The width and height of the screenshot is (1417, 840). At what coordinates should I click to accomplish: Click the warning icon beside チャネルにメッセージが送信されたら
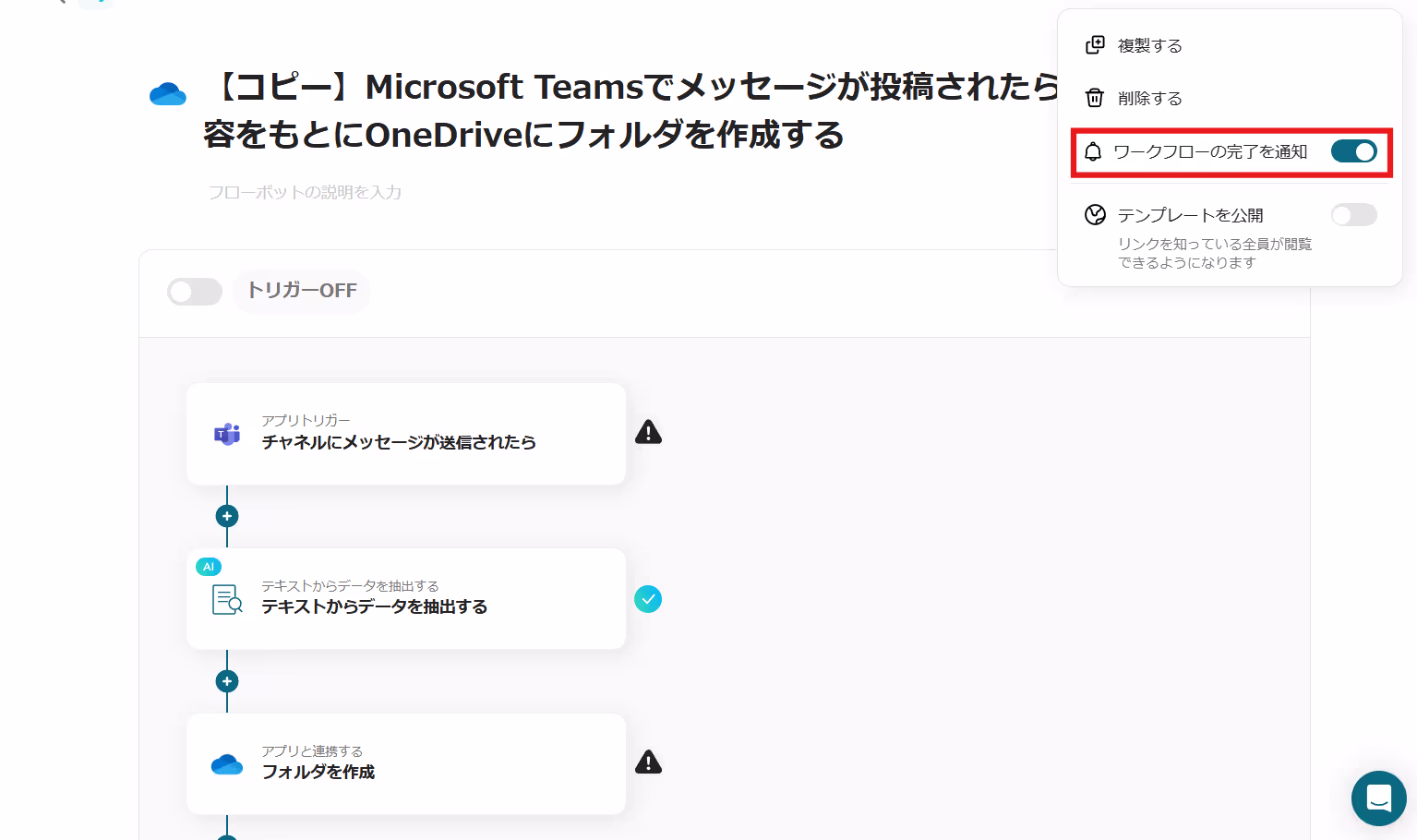(x=649, y=432)
